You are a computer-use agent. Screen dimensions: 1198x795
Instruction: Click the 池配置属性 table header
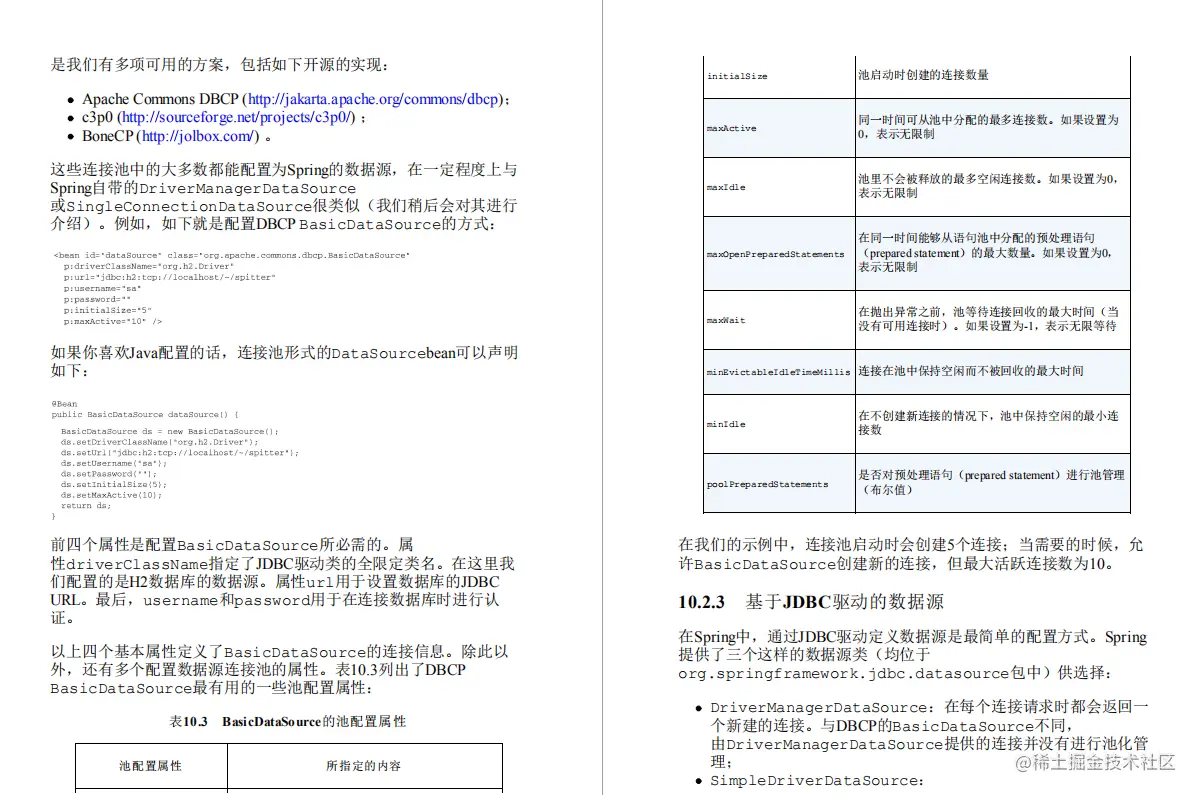pos(151,766)
